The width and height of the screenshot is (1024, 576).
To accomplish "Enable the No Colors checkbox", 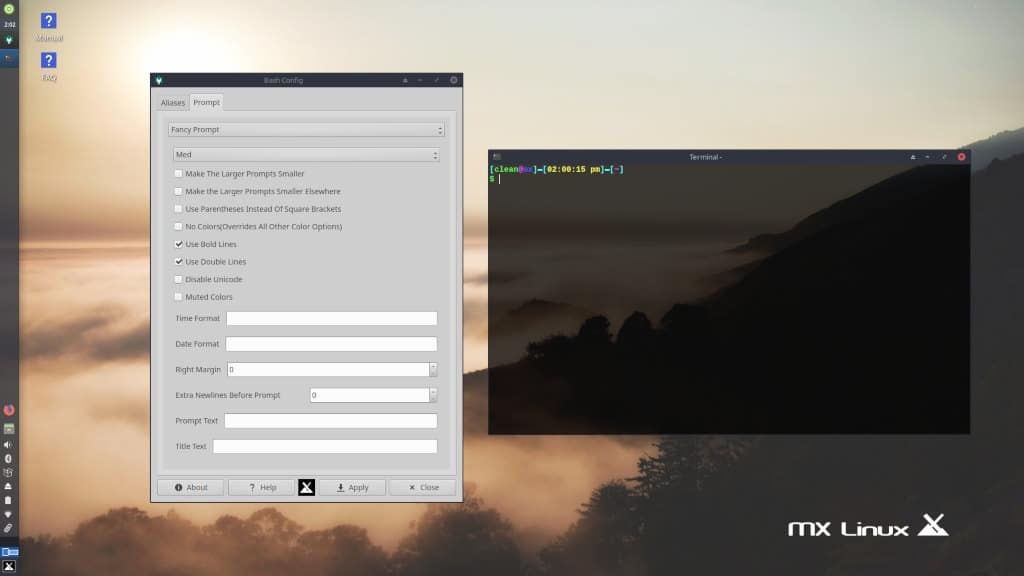I will (178, 227).
